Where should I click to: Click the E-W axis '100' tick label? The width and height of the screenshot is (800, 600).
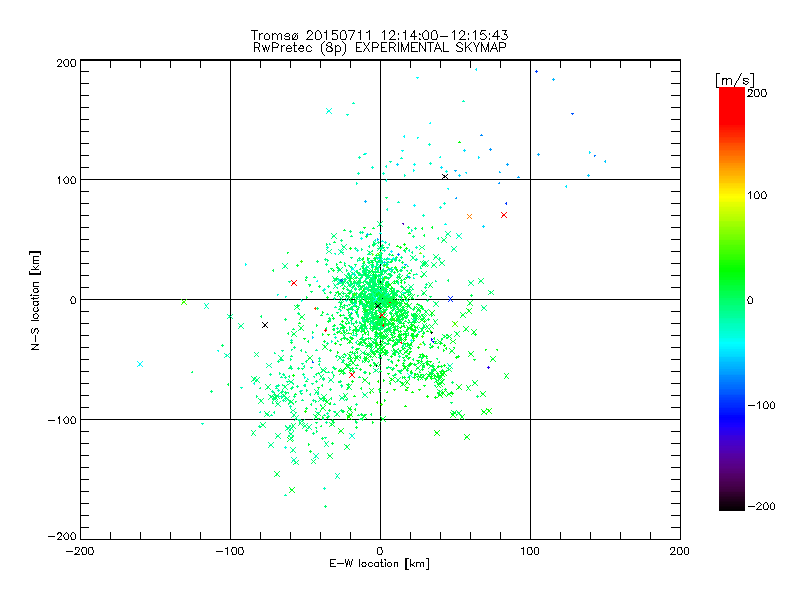530,551
